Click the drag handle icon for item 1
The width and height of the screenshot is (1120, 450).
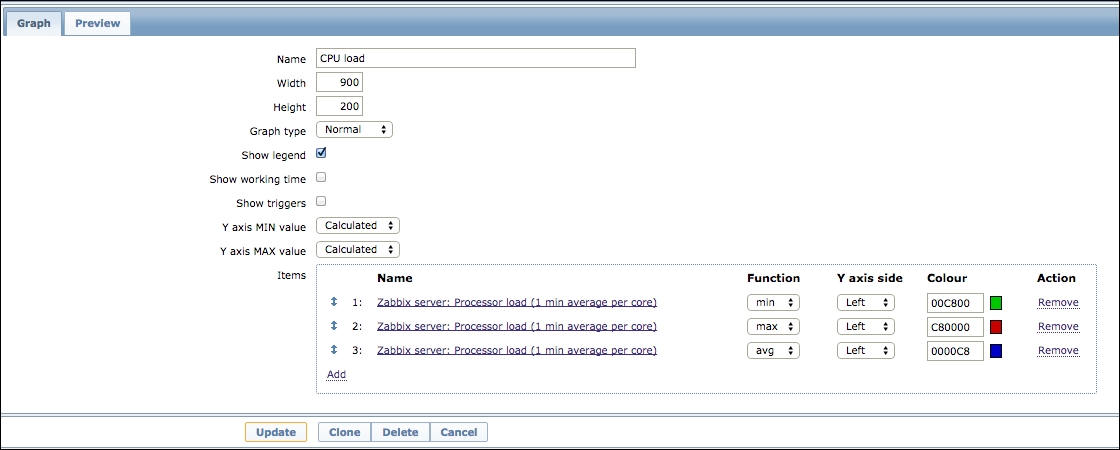(334, 302)
